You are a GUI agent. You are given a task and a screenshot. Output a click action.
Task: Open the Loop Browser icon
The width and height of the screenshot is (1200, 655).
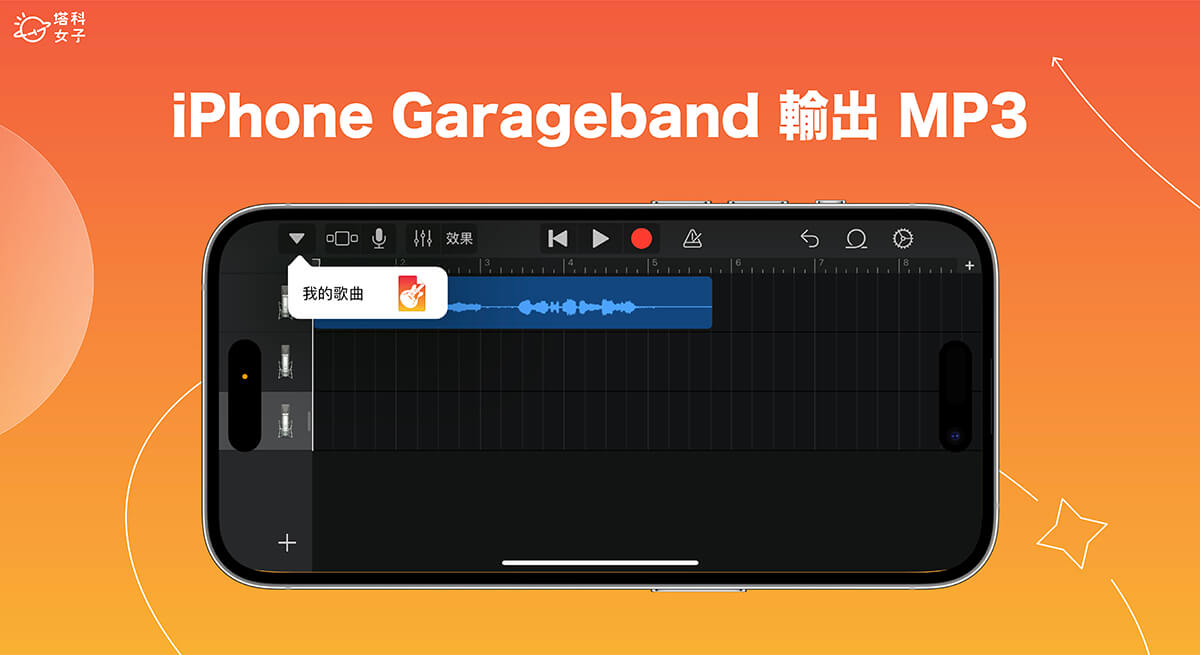pyautogui.click(x=856, y=238)
